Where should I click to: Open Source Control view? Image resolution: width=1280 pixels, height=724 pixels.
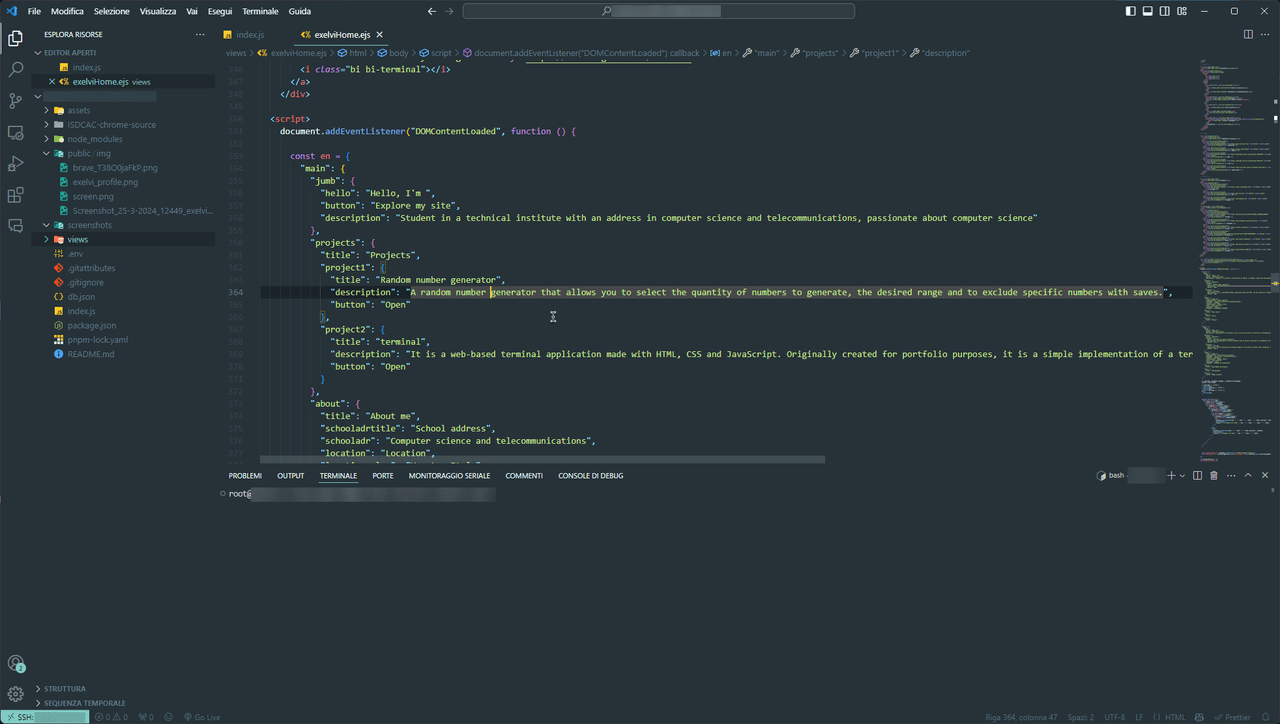(x=15, y=101)
